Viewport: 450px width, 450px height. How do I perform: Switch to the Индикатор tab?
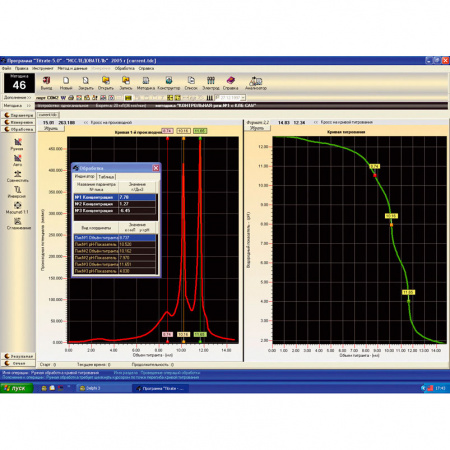(85, 176)
